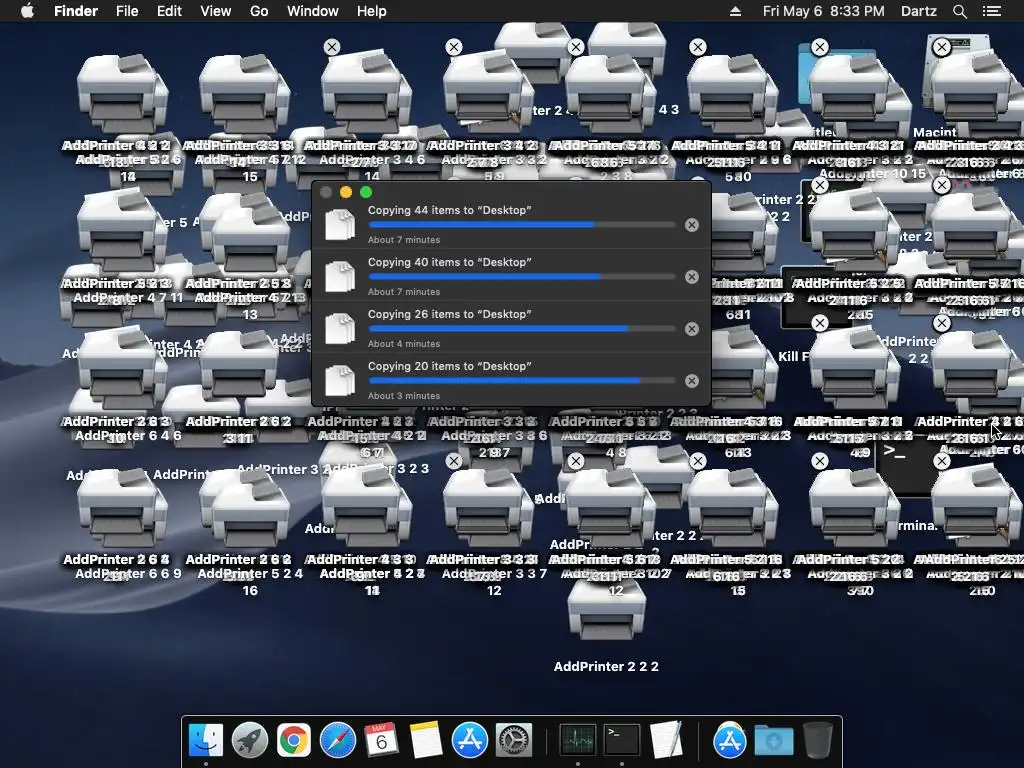Open the Apple menu
The width and height of the screenshot is (1024, 768).
click(x=27, y=11)
